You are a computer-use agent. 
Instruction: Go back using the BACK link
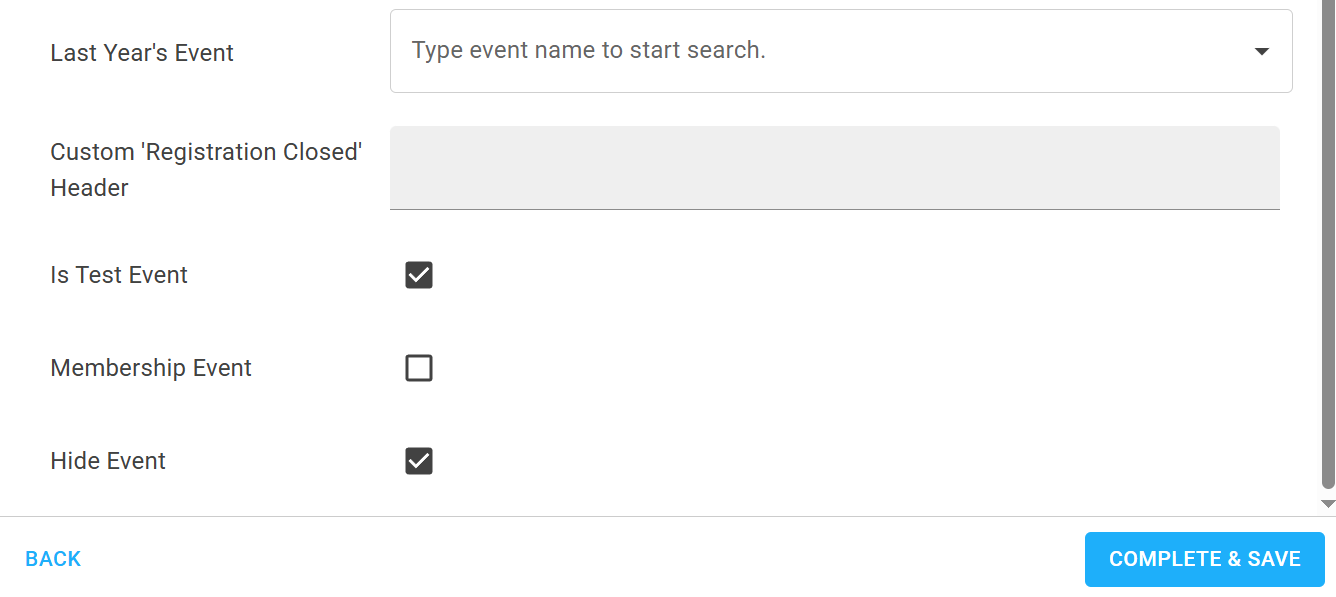point(52,558)
